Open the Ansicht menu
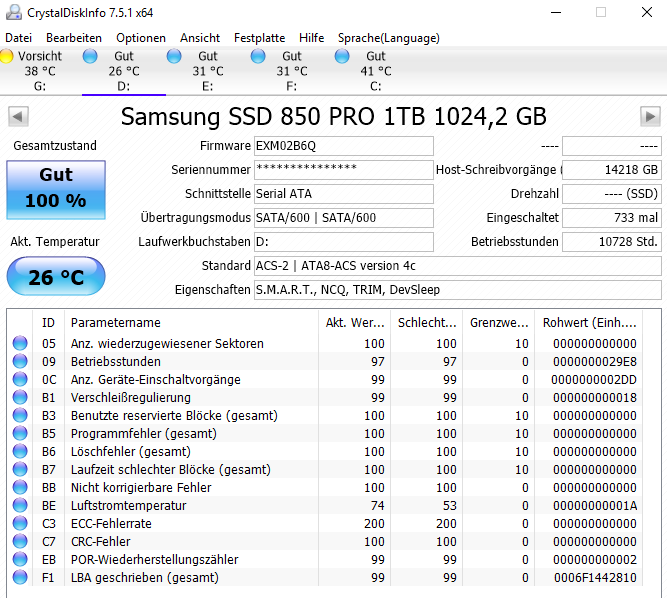The image size is (667, 598). [x=200, y=38]
